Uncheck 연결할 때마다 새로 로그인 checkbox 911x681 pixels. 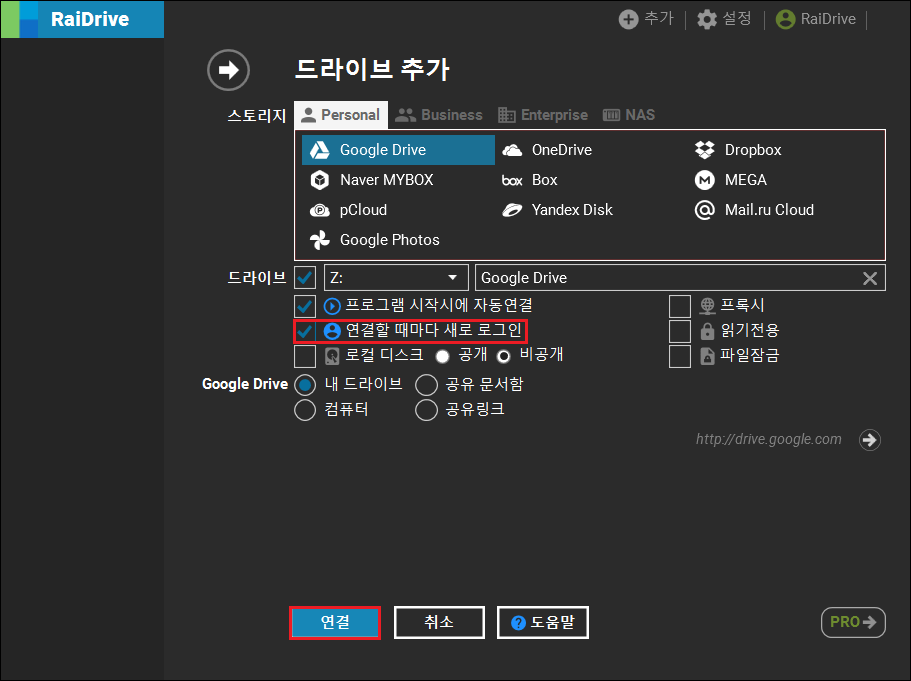tap(305, 331)
